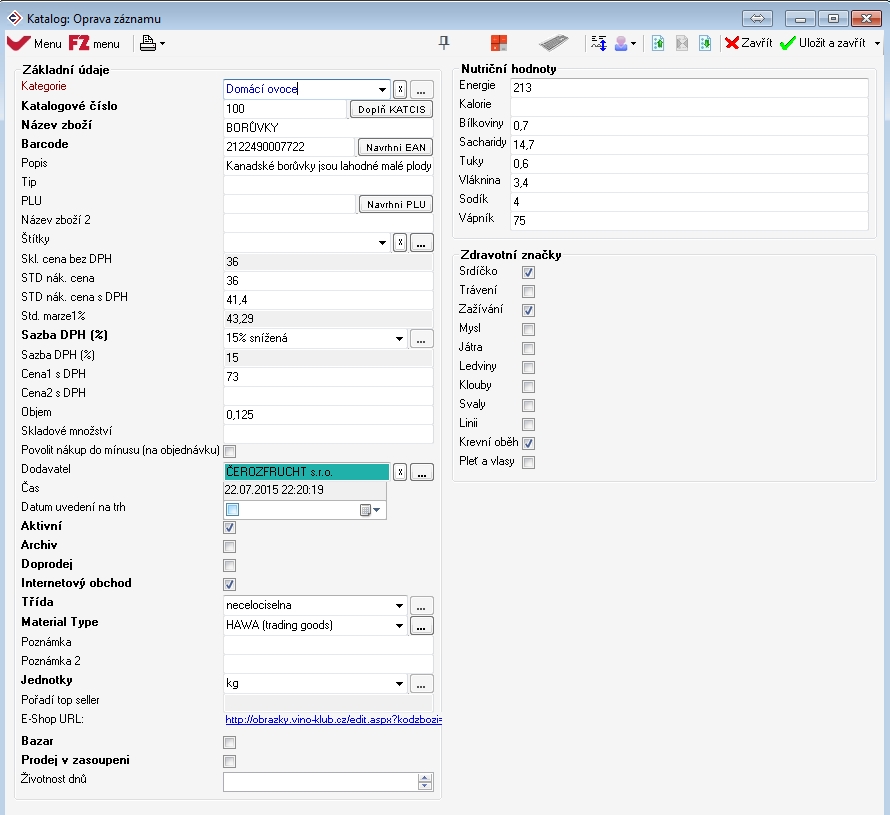Click the Doplň KATCIS button
Image resolution: width=890 pixels, height=815 pixels.
click(x=391, y=109)
